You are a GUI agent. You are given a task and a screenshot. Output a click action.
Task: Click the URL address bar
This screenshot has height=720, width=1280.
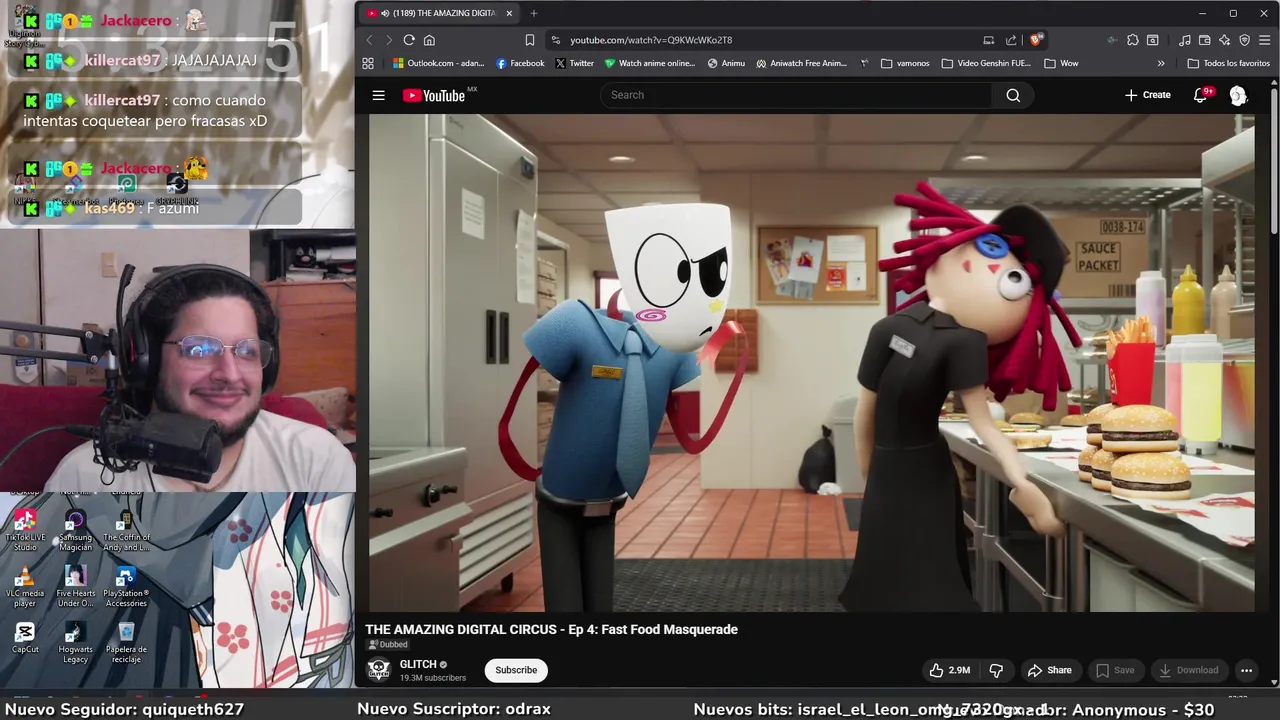tap(770, 40)
